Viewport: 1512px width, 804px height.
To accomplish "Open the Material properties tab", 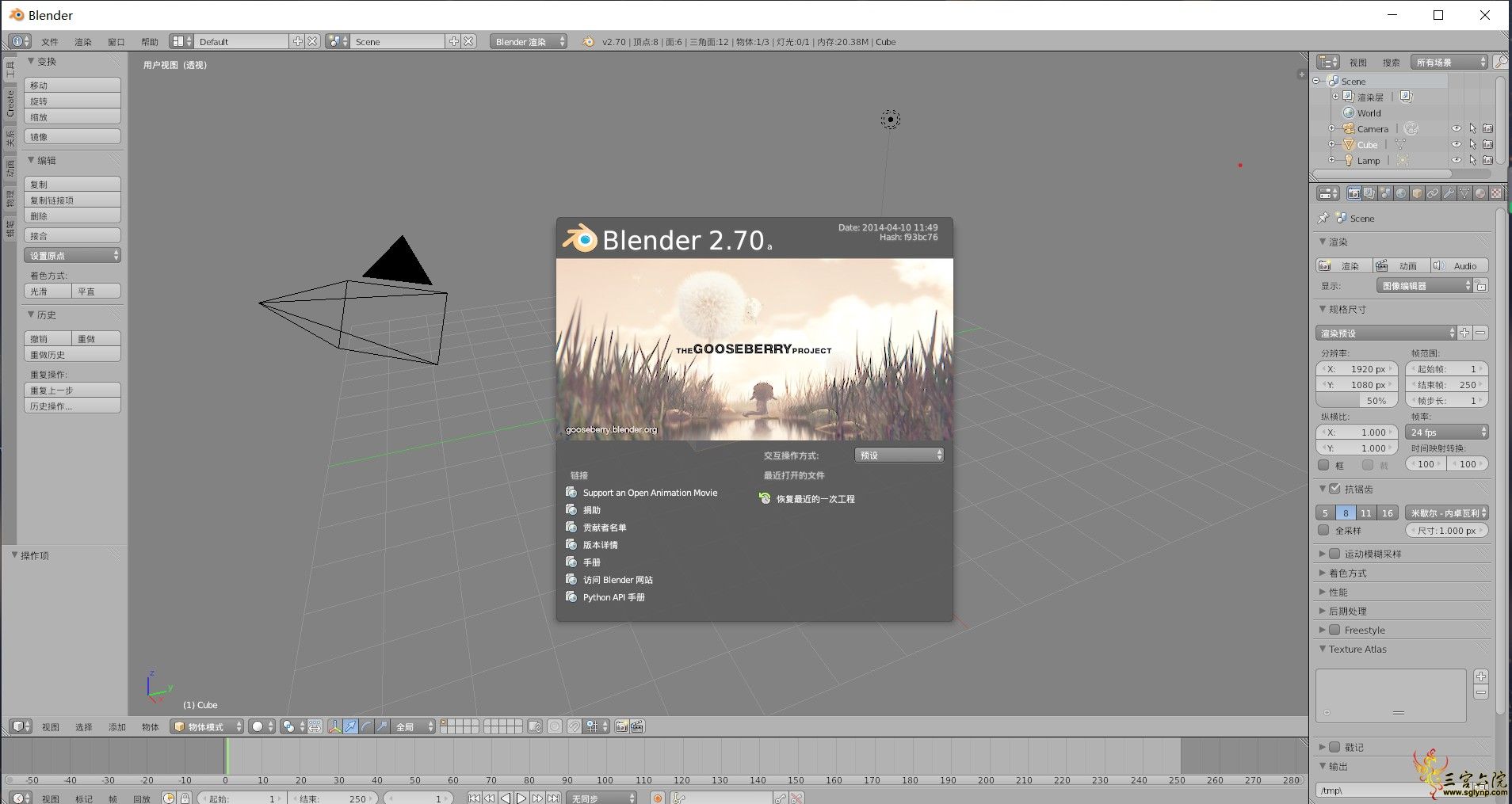I will [1480, 193].
